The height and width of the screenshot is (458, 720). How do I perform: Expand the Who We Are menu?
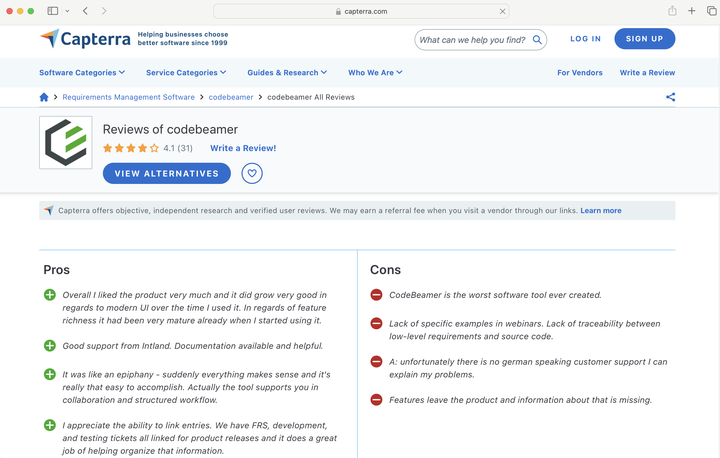[375, 73]
